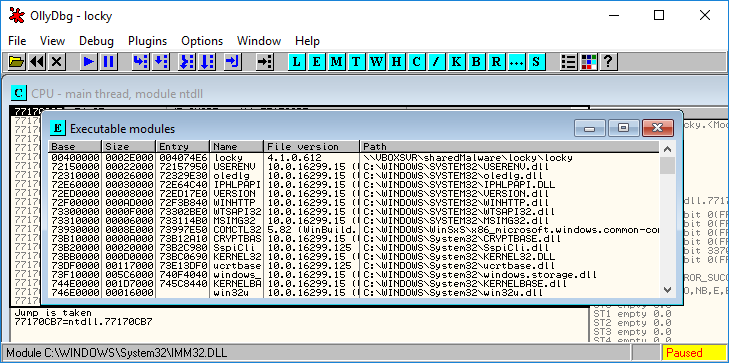Open the Options menu
Viewport: 729px width, 363px height.
tap(202, 41)
